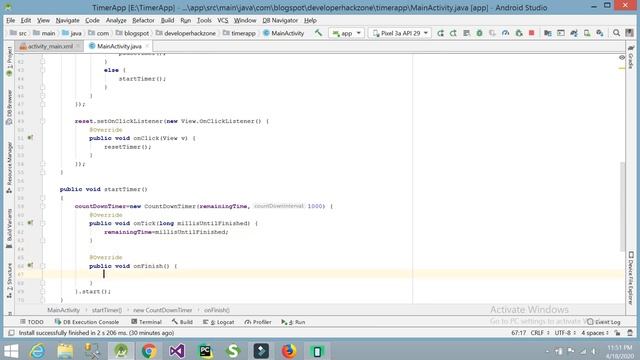The image size is (640, 360).
Task: Open the 4: Run tool window
Action: [x=293, y=322]
